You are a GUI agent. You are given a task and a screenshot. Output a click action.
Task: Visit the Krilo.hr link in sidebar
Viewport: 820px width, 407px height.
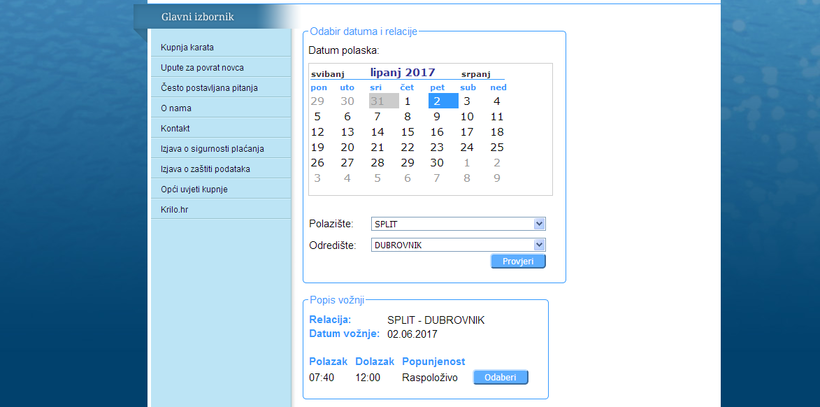point(175,210)
